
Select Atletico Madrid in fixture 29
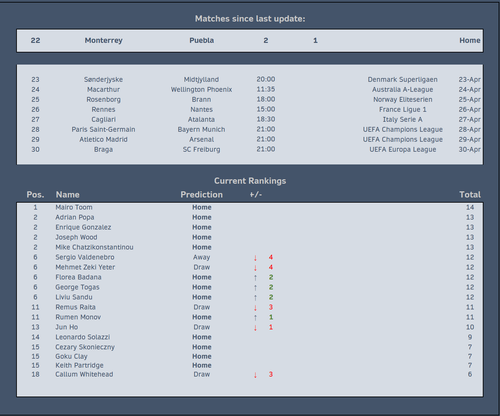pos(103,139)
